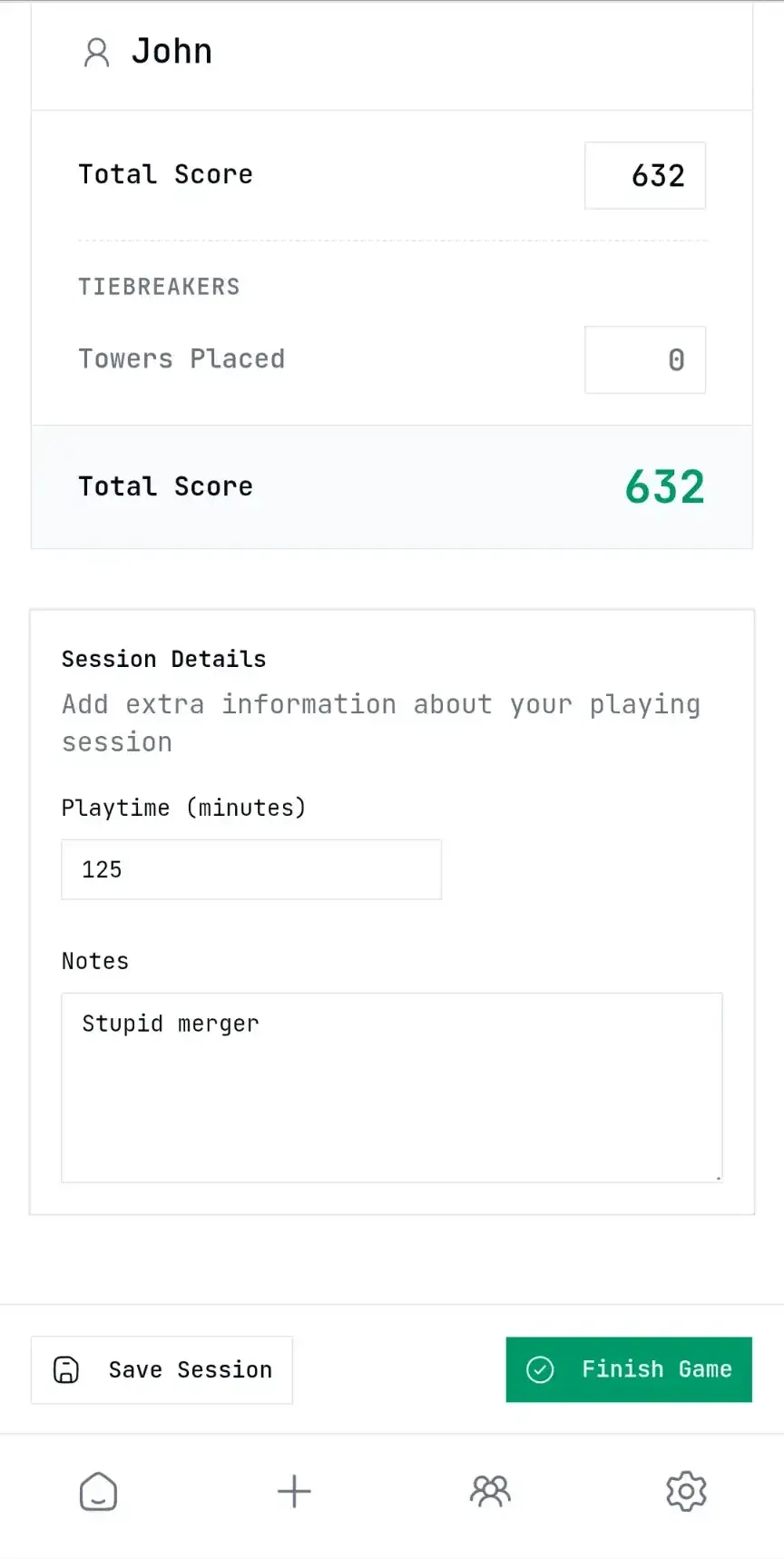Tap the Session Details heading
The height and width of the screenshot is (1559, 784).
pos(163,659)
